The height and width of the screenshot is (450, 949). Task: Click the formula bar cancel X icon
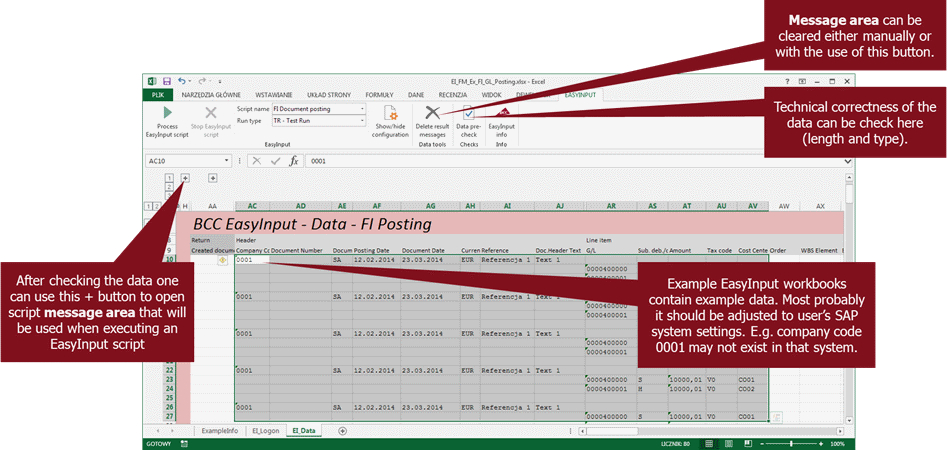[x=257, y=161]
